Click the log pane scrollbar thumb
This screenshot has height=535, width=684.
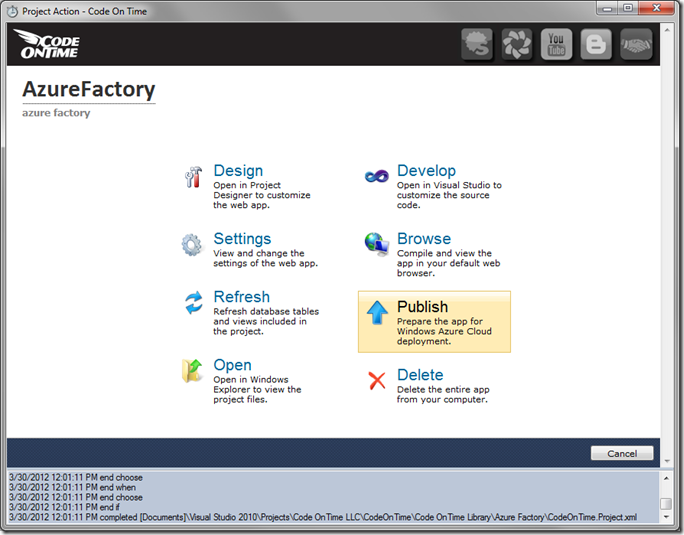tap(666, 504)
